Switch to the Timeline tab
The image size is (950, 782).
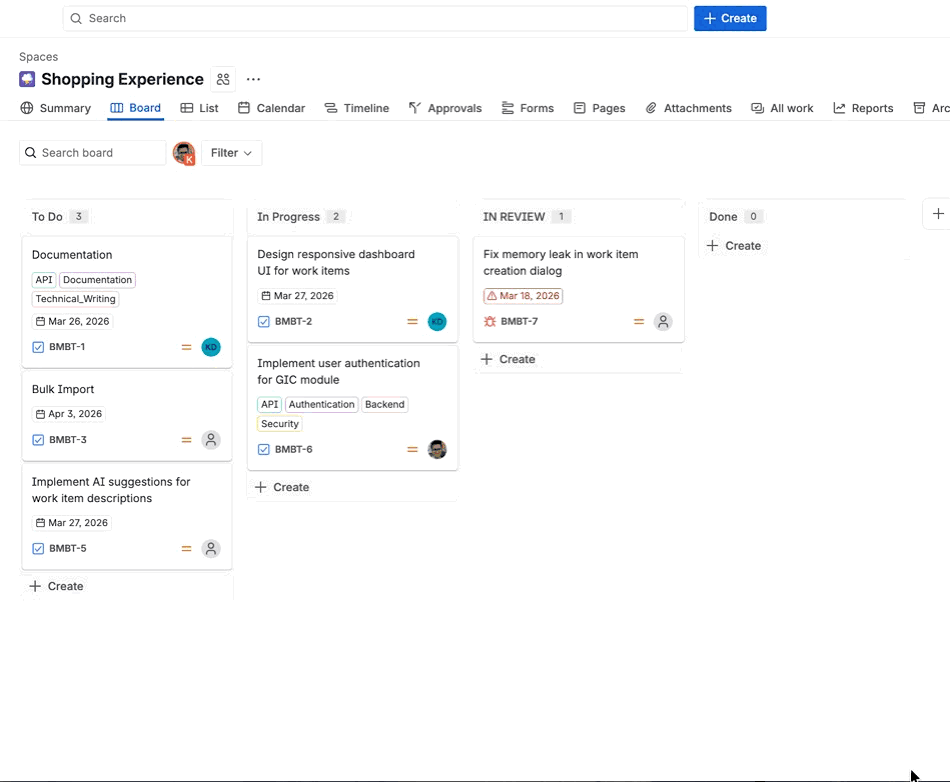[x=357, y=108]
